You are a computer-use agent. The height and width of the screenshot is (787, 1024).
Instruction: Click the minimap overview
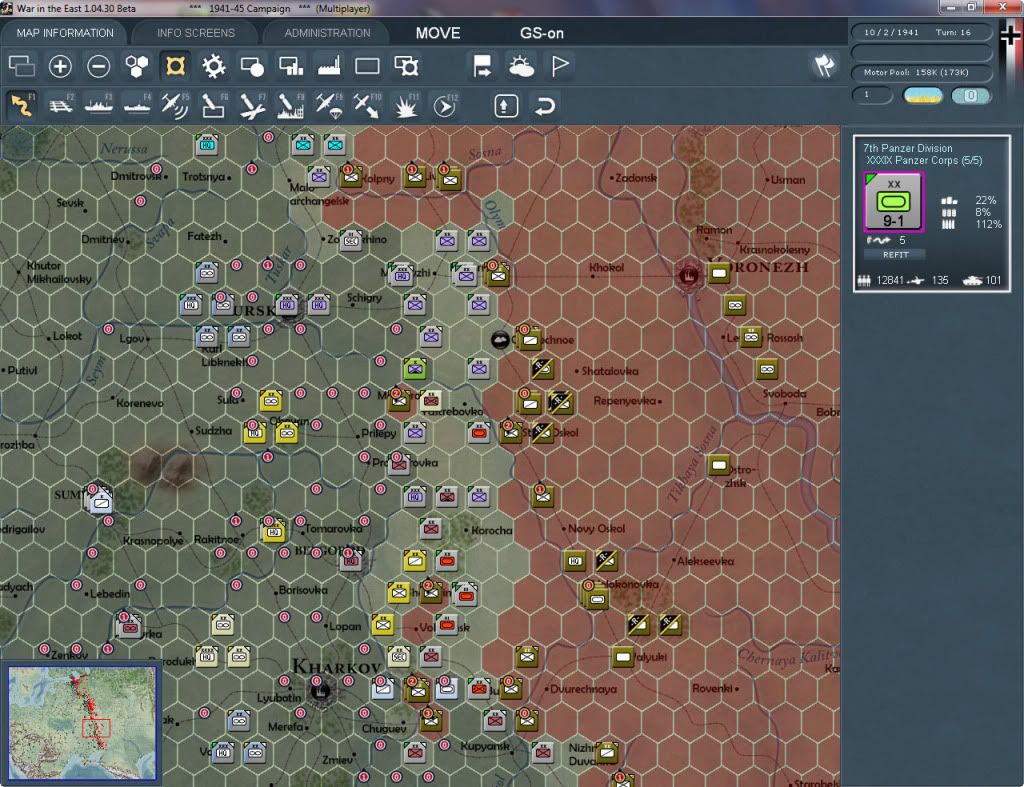82,722
